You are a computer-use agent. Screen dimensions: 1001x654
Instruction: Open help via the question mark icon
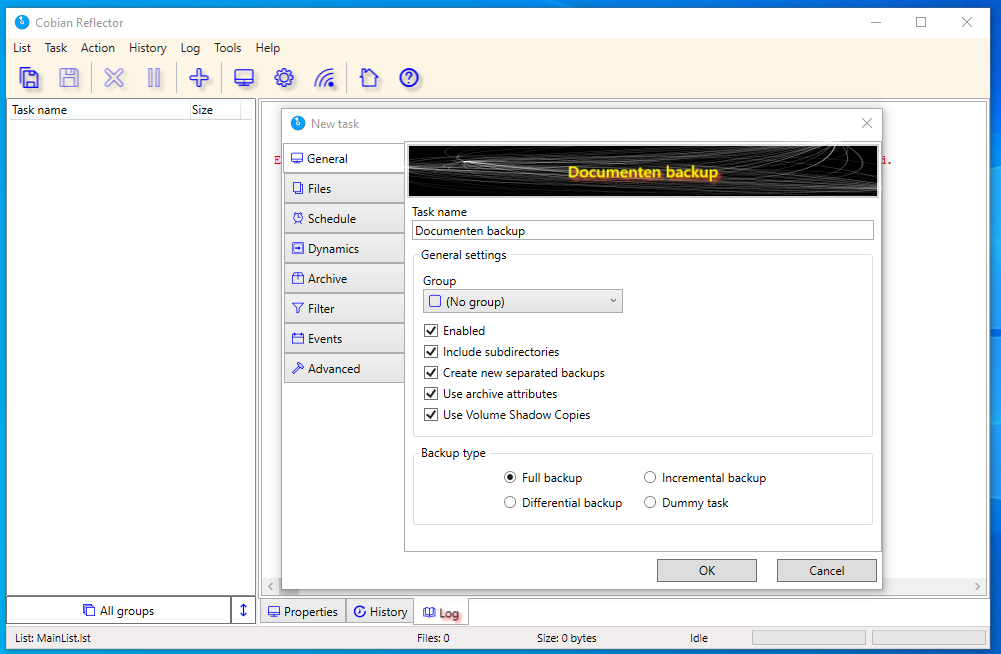pyautogui.click(x=409, y=78)
